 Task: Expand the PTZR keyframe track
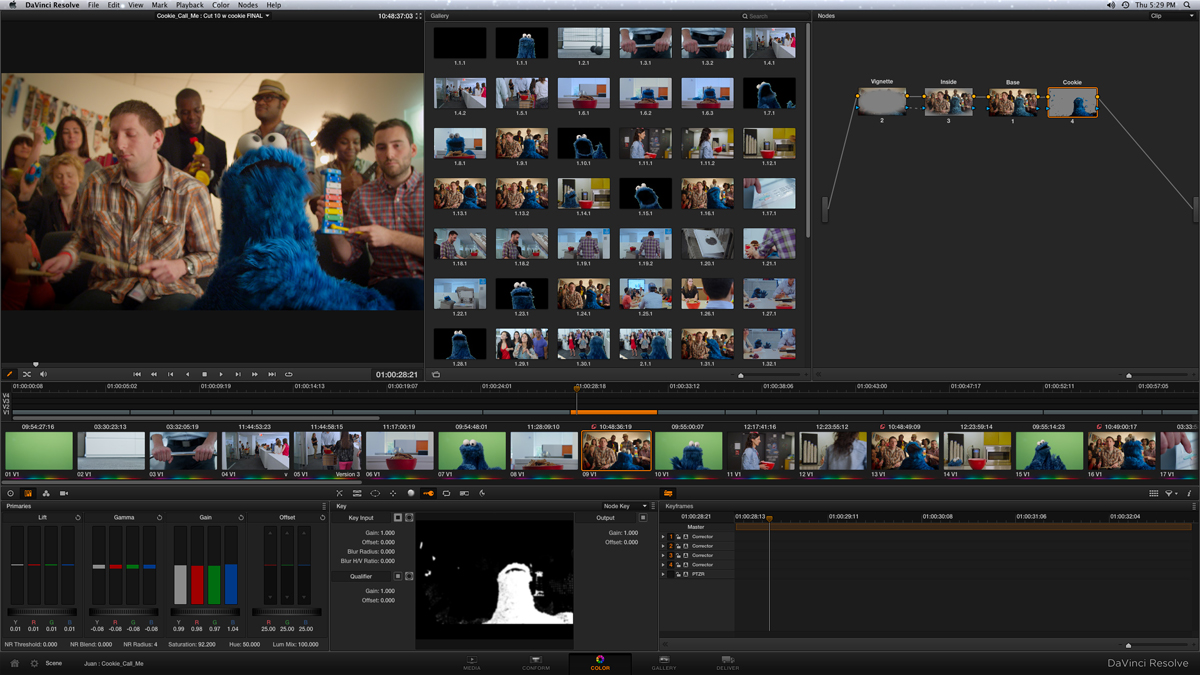pyautogui.click(x=664, y=574)
